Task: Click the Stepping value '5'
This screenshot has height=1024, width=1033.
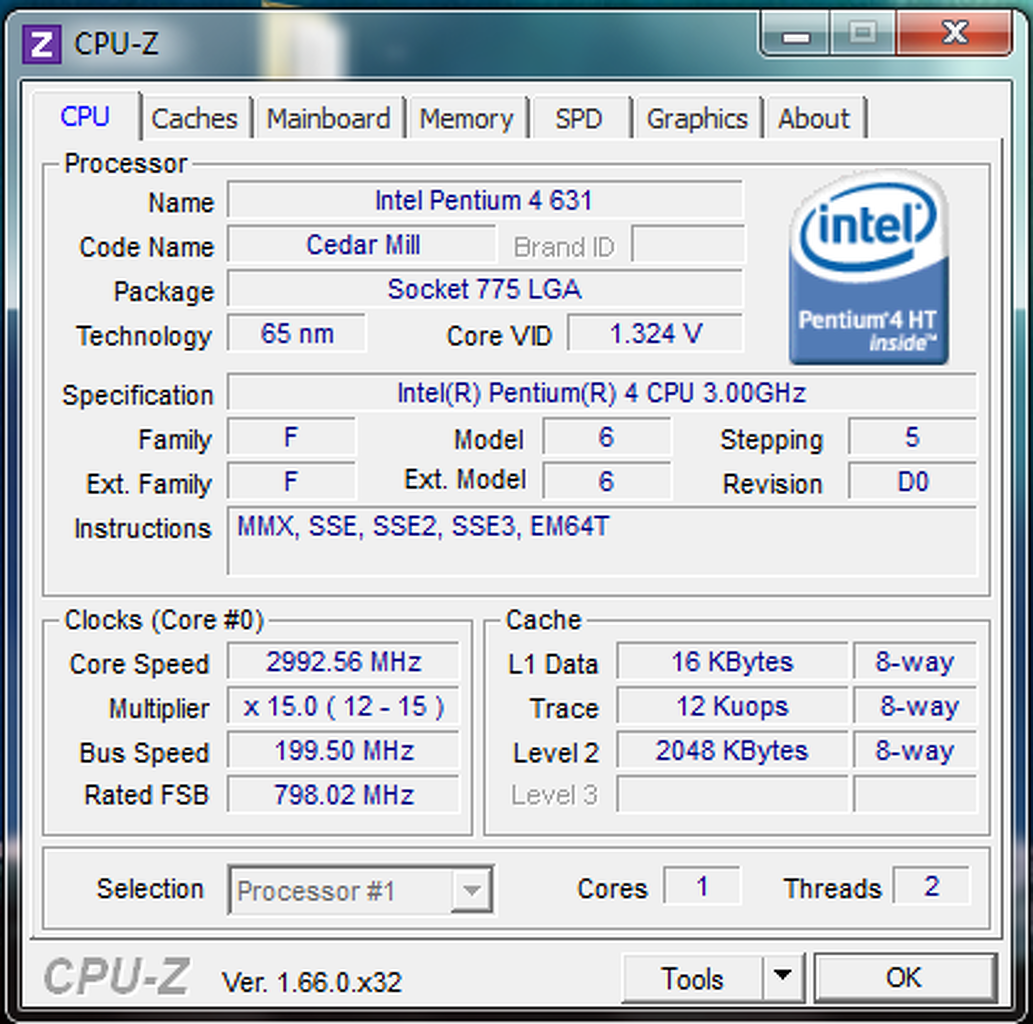Action: click(x=912, y=437)
